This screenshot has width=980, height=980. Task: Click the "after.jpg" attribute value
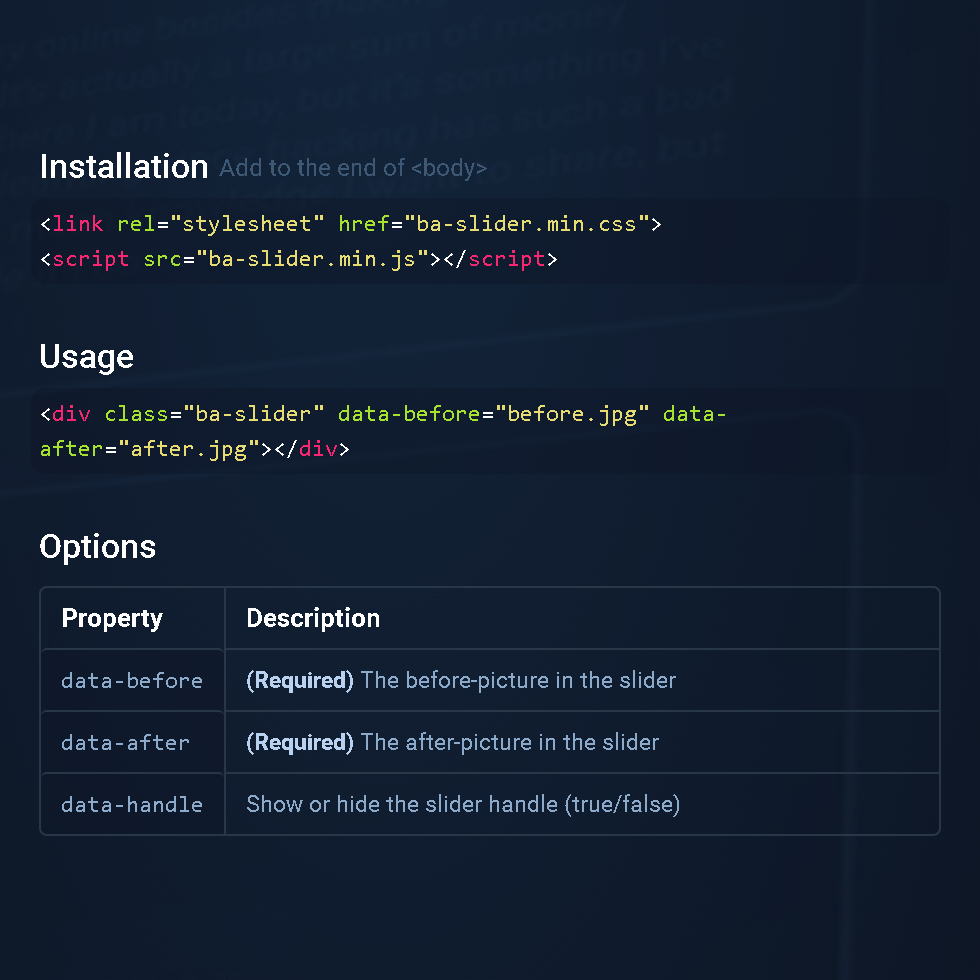point(189,449)
